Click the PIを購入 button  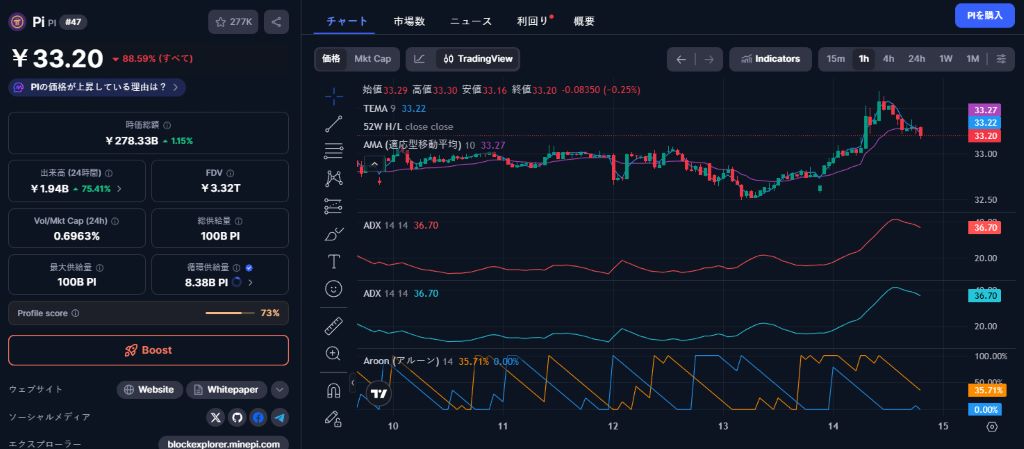coord(984,16)
